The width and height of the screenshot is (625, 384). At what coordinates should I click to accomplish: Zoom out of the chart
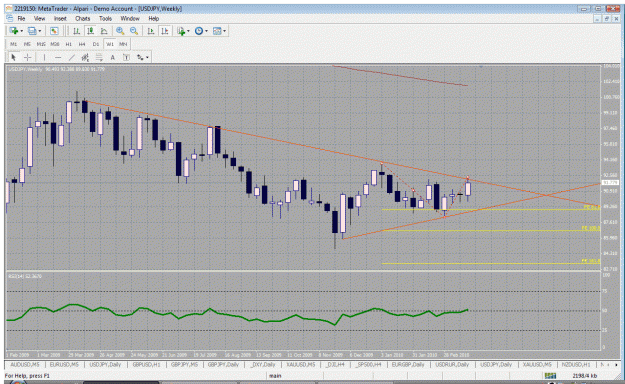coord(134,31)
